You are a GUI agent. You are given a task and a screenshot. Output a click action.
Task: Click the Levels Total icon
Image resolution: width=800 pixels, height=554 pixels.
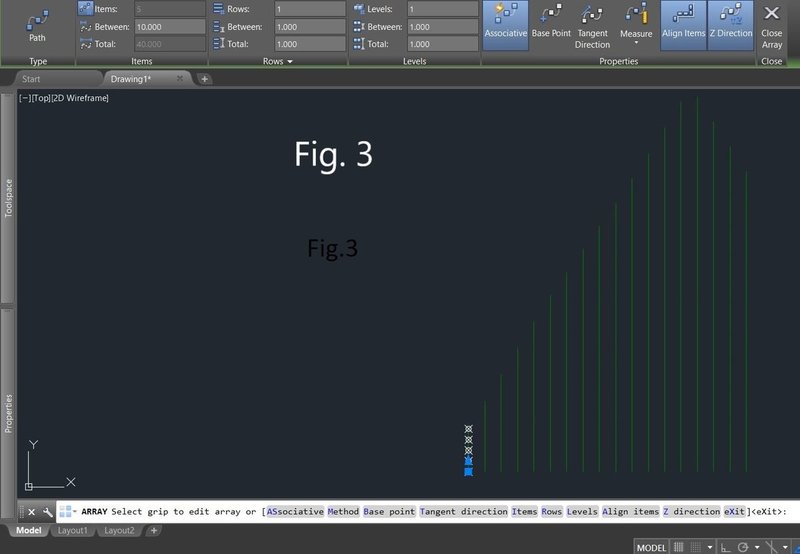[x=359, y=44]
